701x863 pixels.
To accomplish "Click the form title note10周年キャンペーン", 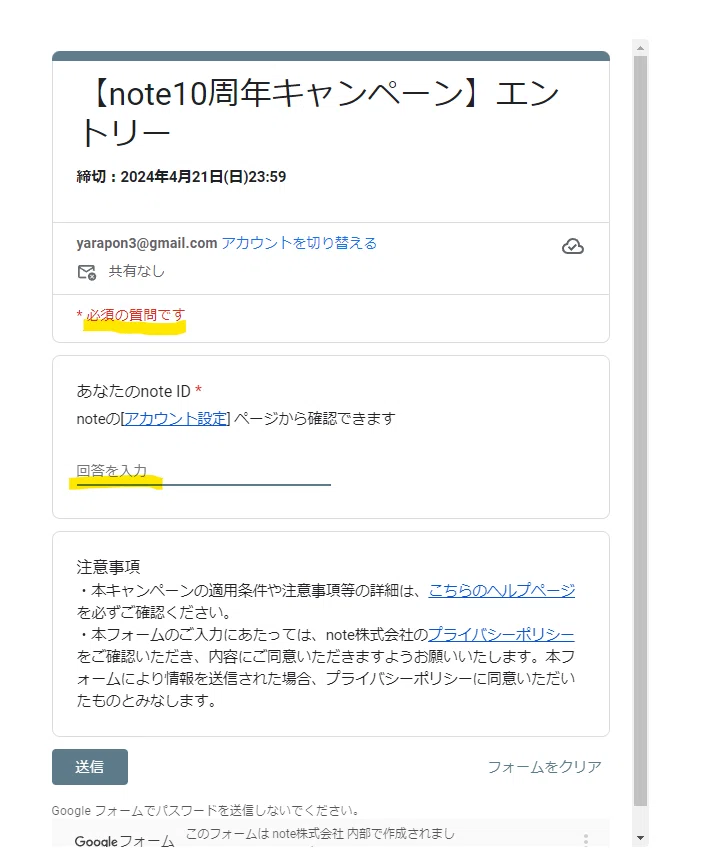I will (320, 113).
